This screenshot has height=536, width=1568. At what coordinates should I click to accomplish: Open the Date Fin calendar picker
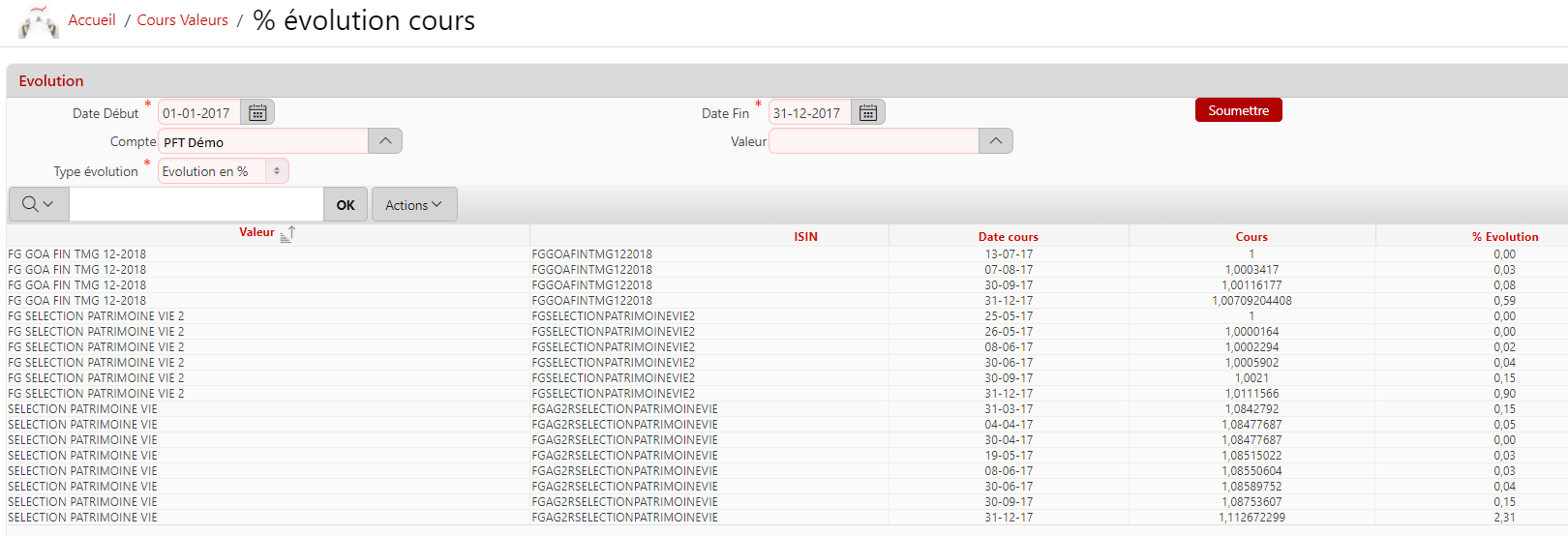pyautogui.click(x=868, y=113)
